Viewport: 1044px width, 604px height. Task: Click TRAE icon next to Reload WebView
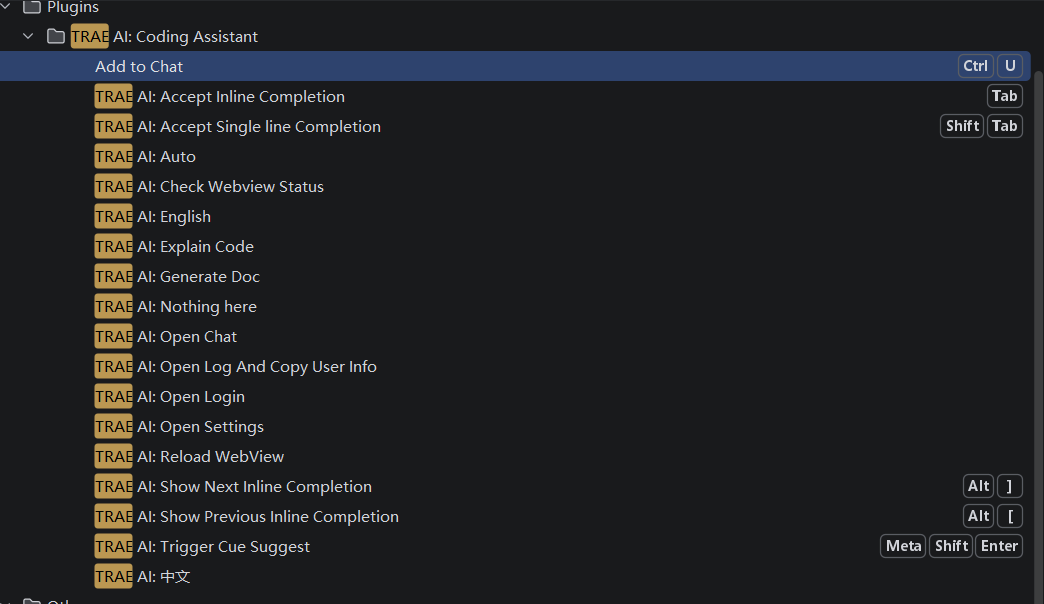[x=113, y=456]
